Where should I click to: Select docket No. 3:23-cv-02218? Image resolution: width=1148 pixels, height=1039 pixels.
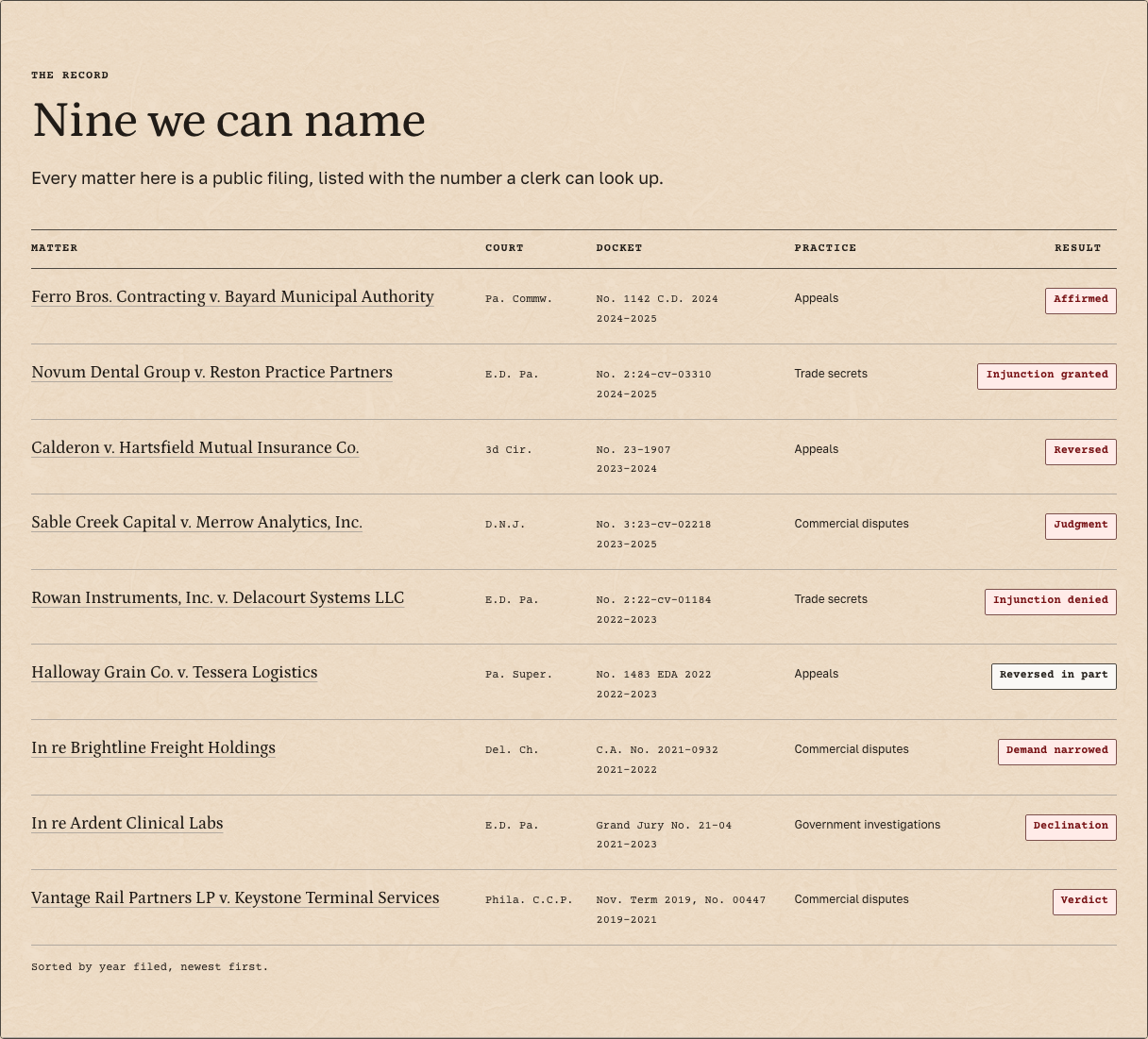point(653,525)
